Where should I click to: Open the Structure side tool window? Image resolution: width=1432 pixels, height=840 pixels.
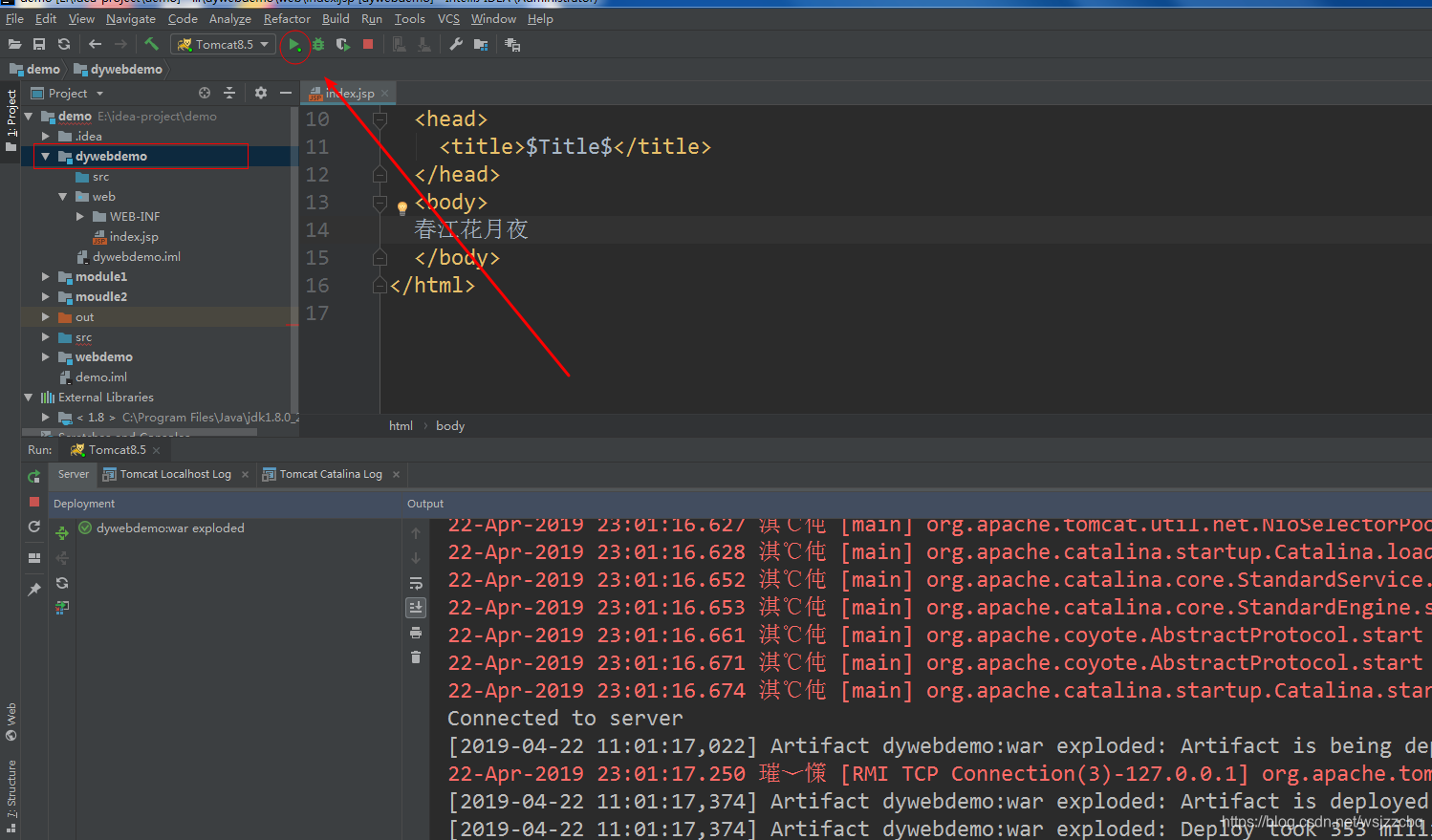[x=11, y=795]
